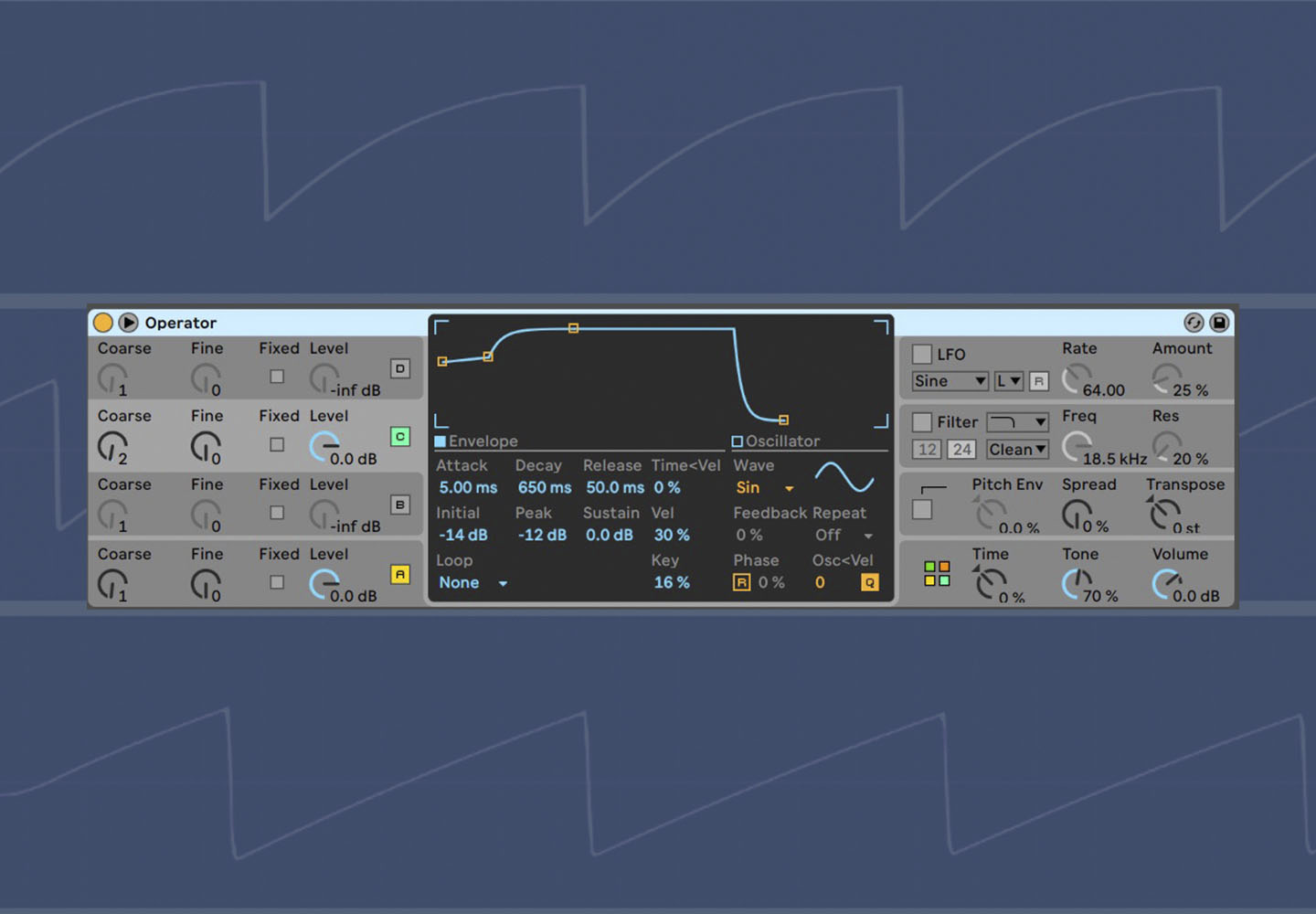Click oscillator C Coarse knob
The height and width of the screenshot is (914, 1316).
(112, 446)
